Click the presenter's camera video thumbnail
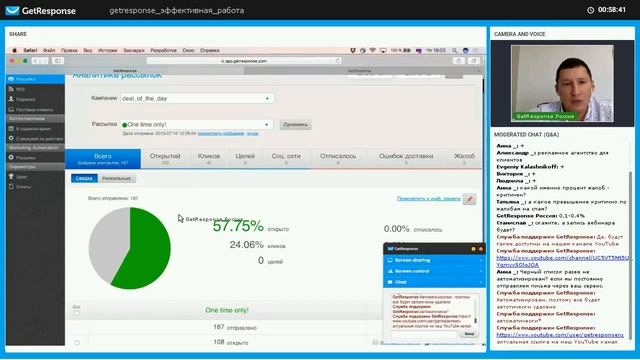Screen dimensions: 640x360 click(562, 83)
